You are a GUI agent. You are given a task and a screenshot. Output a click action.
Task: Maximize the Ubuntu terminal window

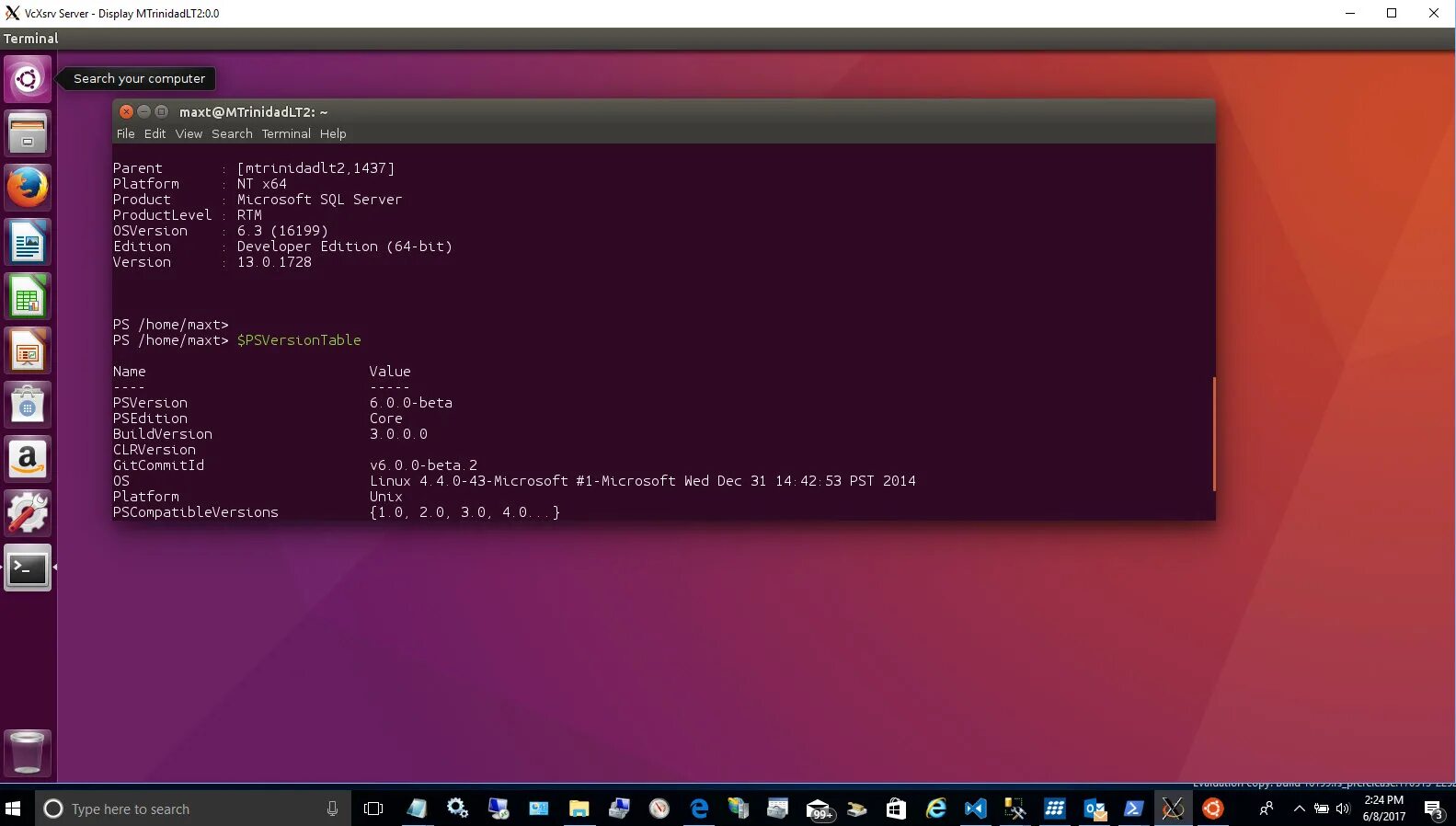click(161, 111)
